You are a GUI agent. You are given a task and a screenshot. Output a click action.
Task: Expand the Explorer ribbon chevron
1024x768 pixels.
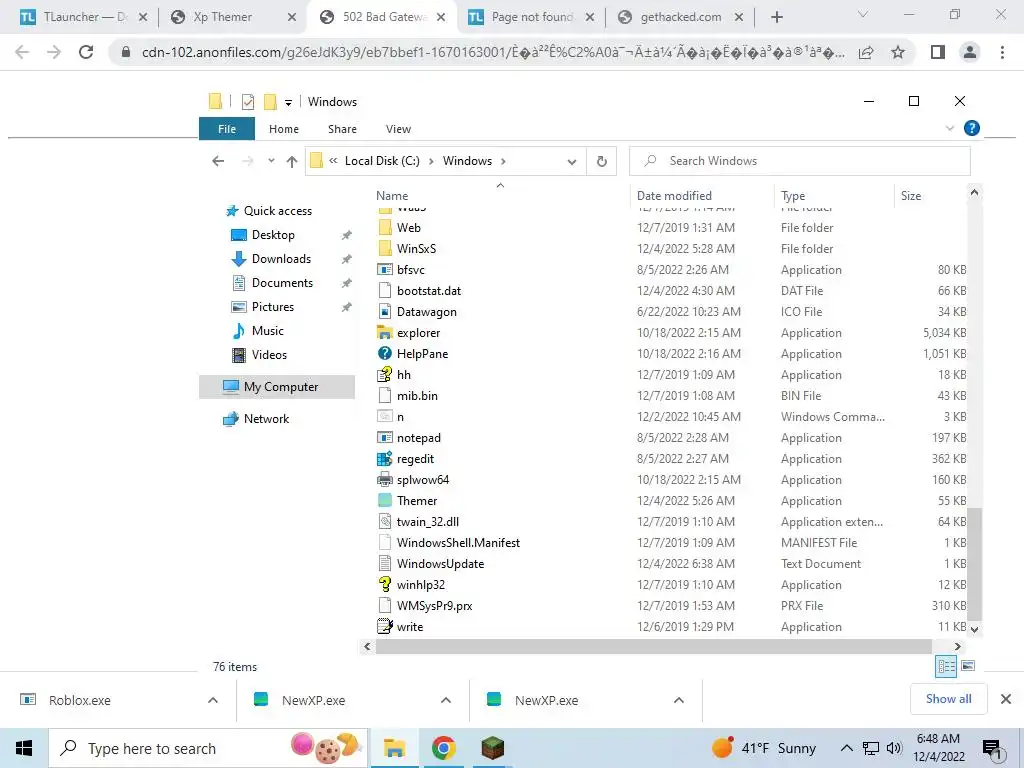click(950, 129)
